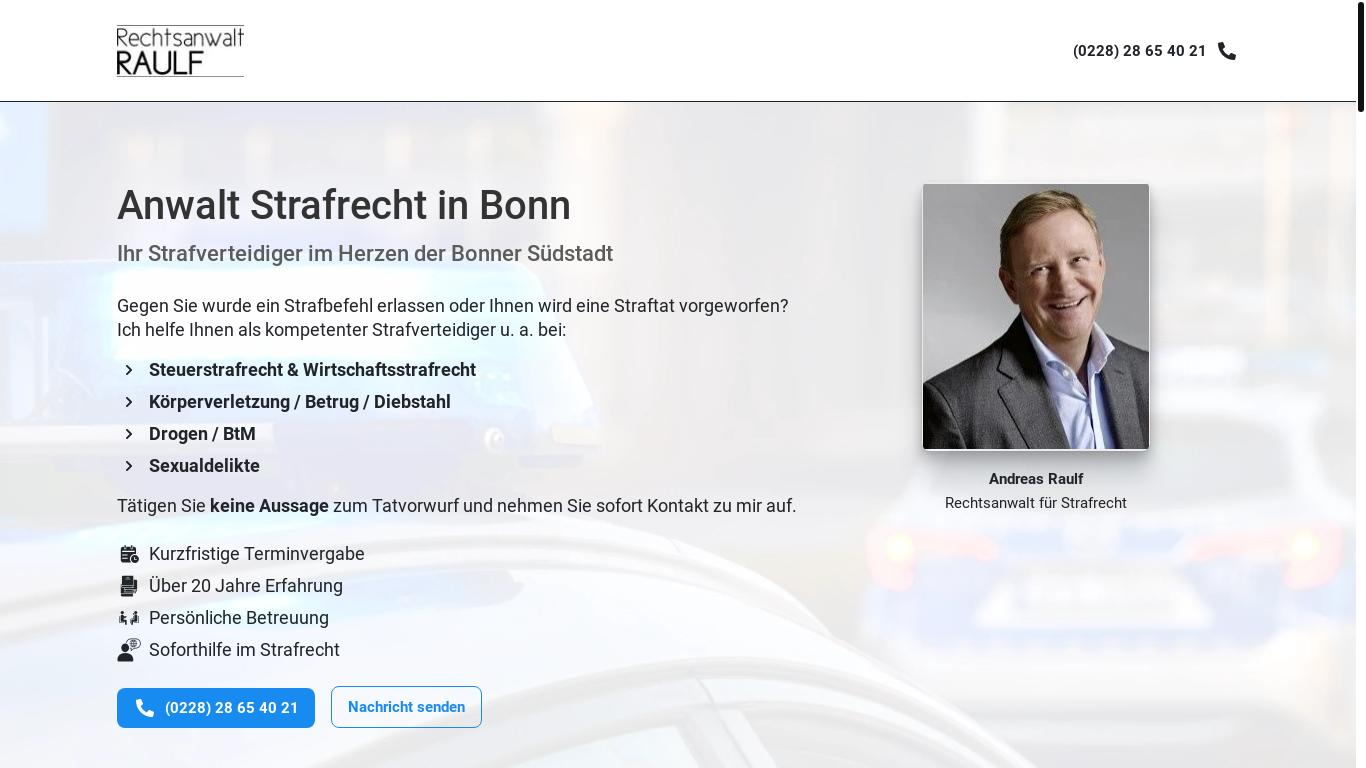Click the Steuerstrafrecht & Wirtschaftsstrafrecht text
Viewport: 1366px width, 768px height.
(x=312, y=370)
